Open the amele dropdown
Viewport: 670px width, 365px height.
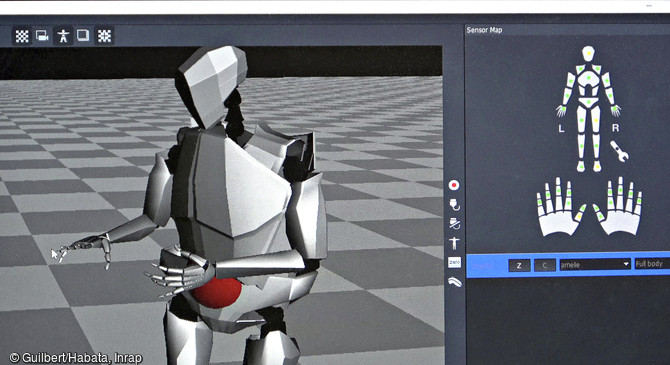point(595,265)
